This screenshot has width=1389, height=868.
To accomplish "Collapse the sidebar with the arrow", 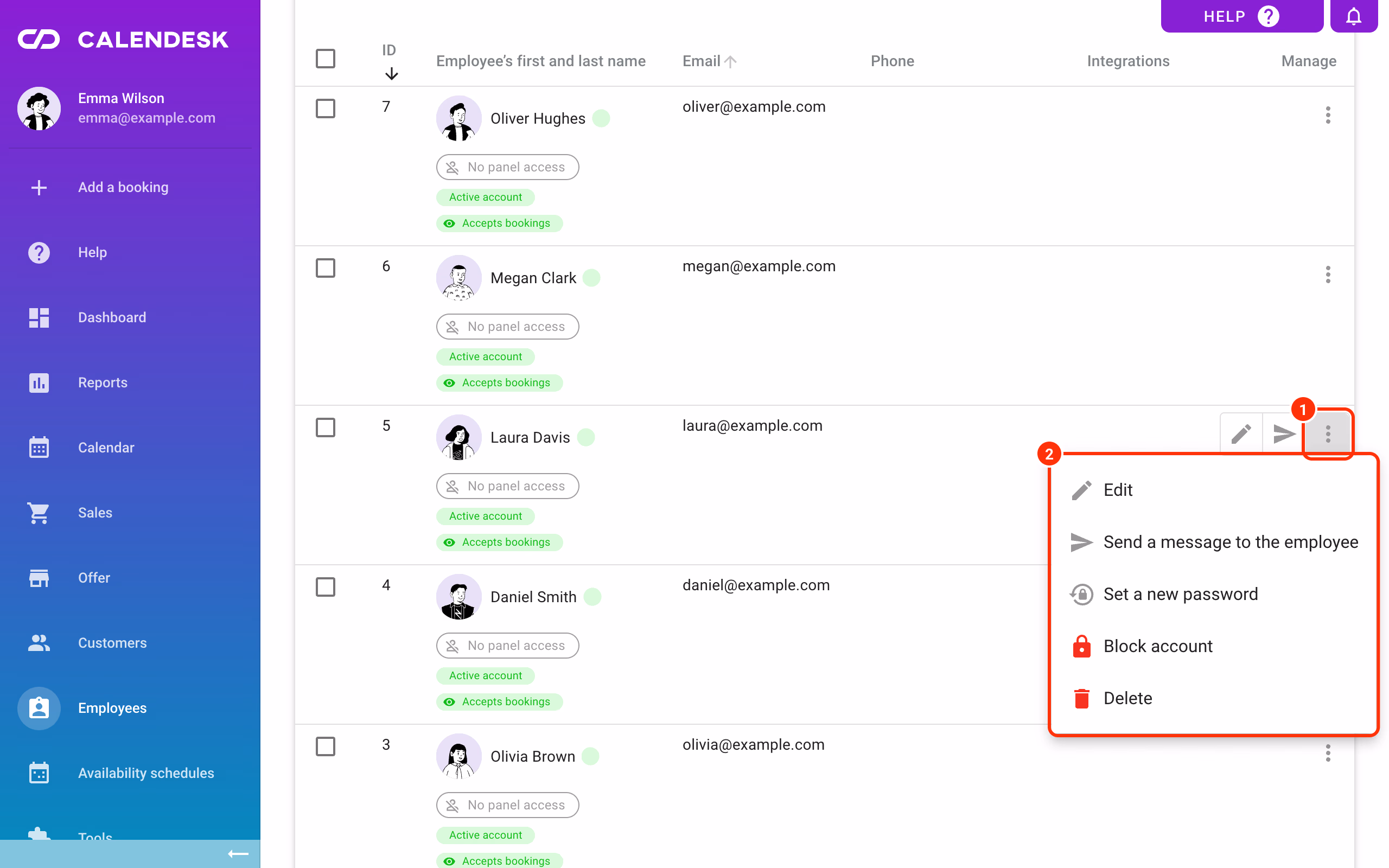I will 238,854.
